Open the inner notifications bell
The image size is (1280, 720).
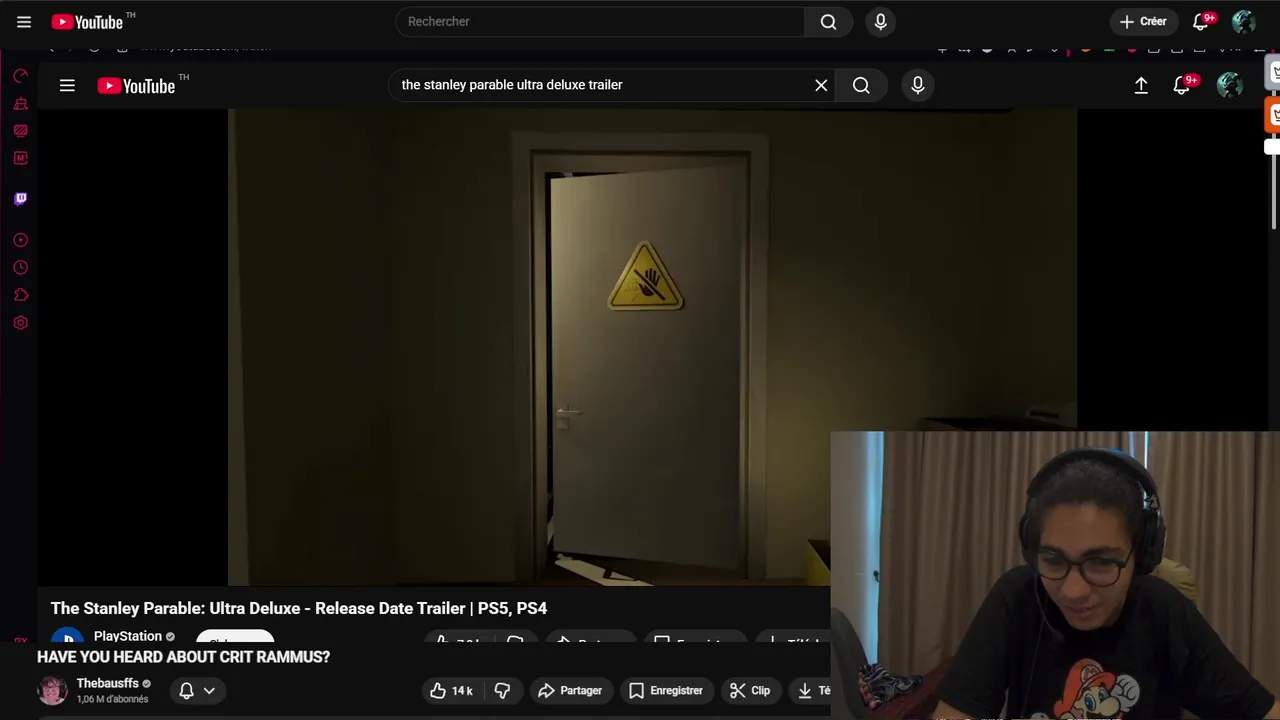[1183, 85]
